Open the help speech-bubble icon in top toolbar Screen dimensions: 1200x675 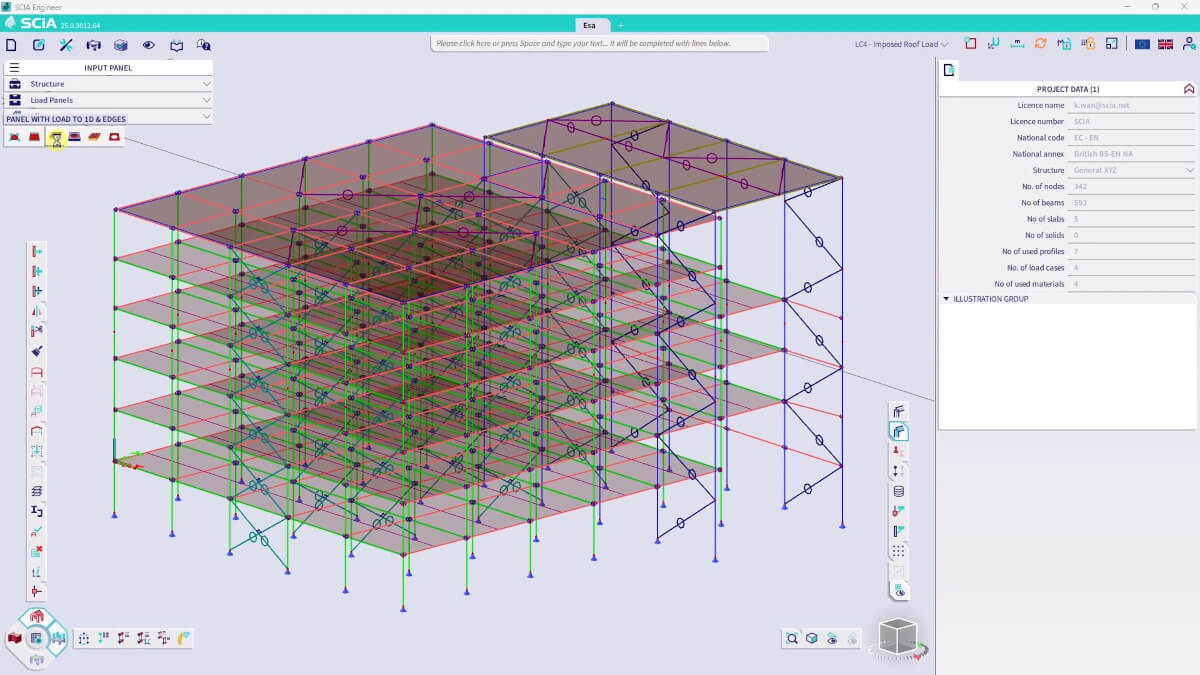pyautogui.click(x=204, y=44)
